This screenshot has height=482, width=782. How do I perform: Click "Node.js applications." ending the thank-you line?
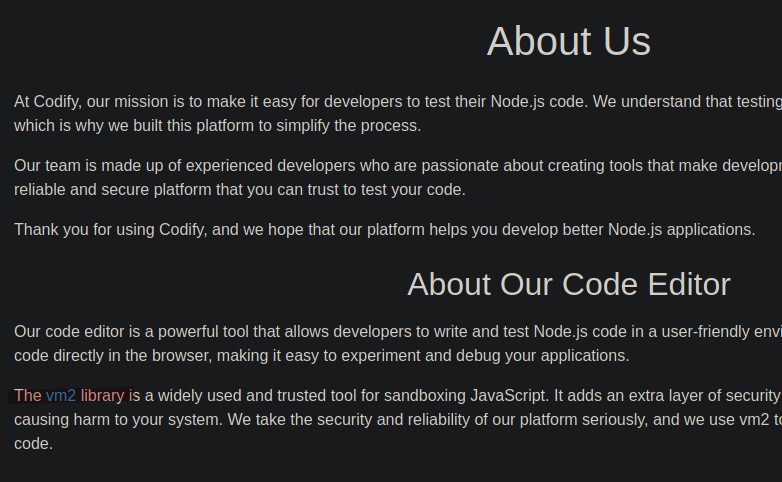pos(682,230)
